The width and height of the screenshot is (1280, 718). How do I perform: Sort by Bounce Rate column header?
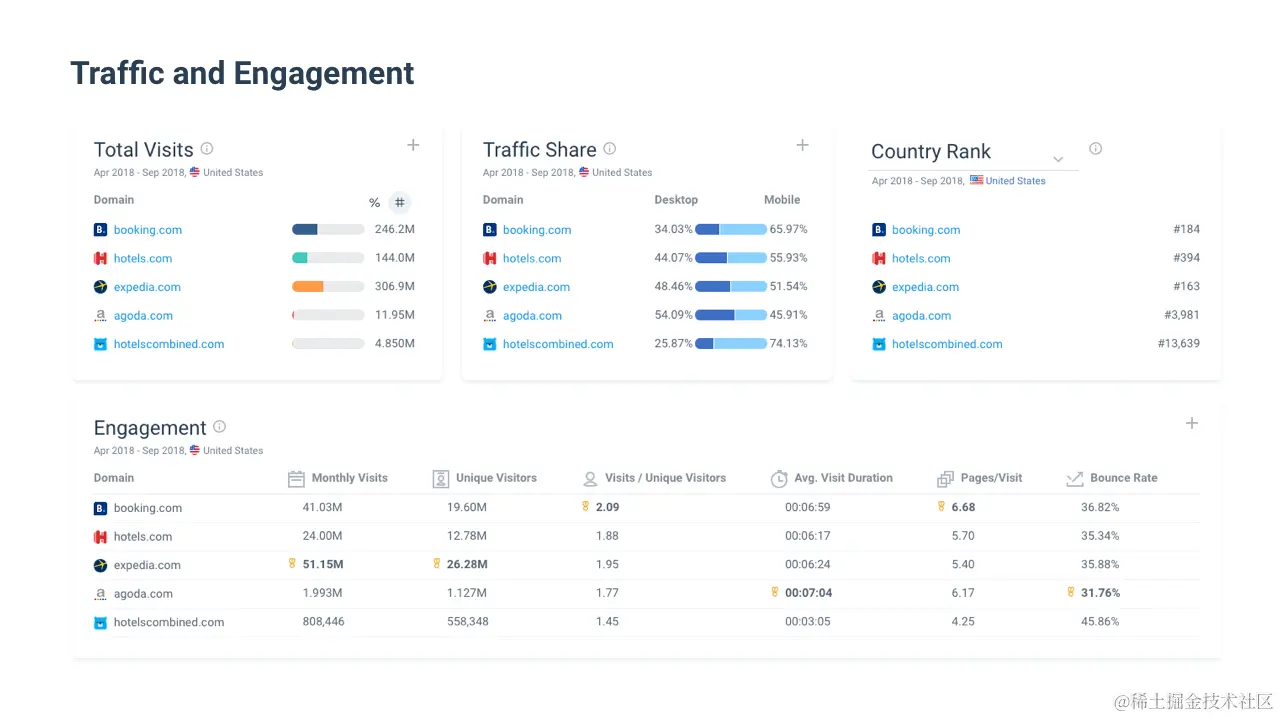point(1123,478)
